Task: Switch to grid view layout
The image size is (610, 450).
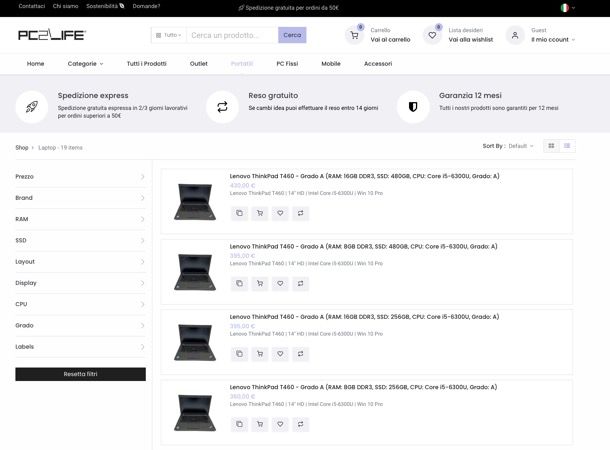Action: [x=551, y=146]
